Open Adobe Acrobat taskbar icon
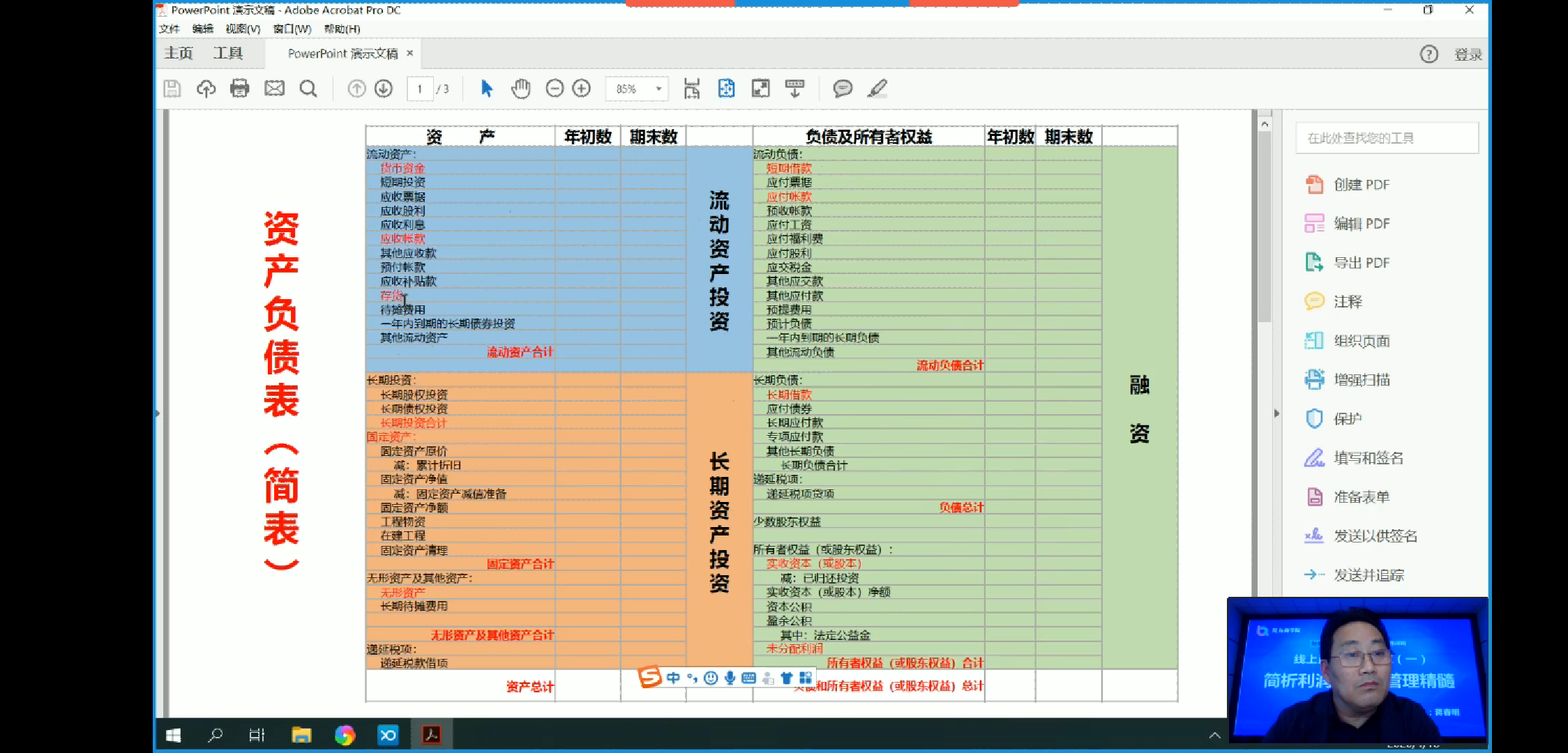1568x753 pixels. [x=431, y=735]
